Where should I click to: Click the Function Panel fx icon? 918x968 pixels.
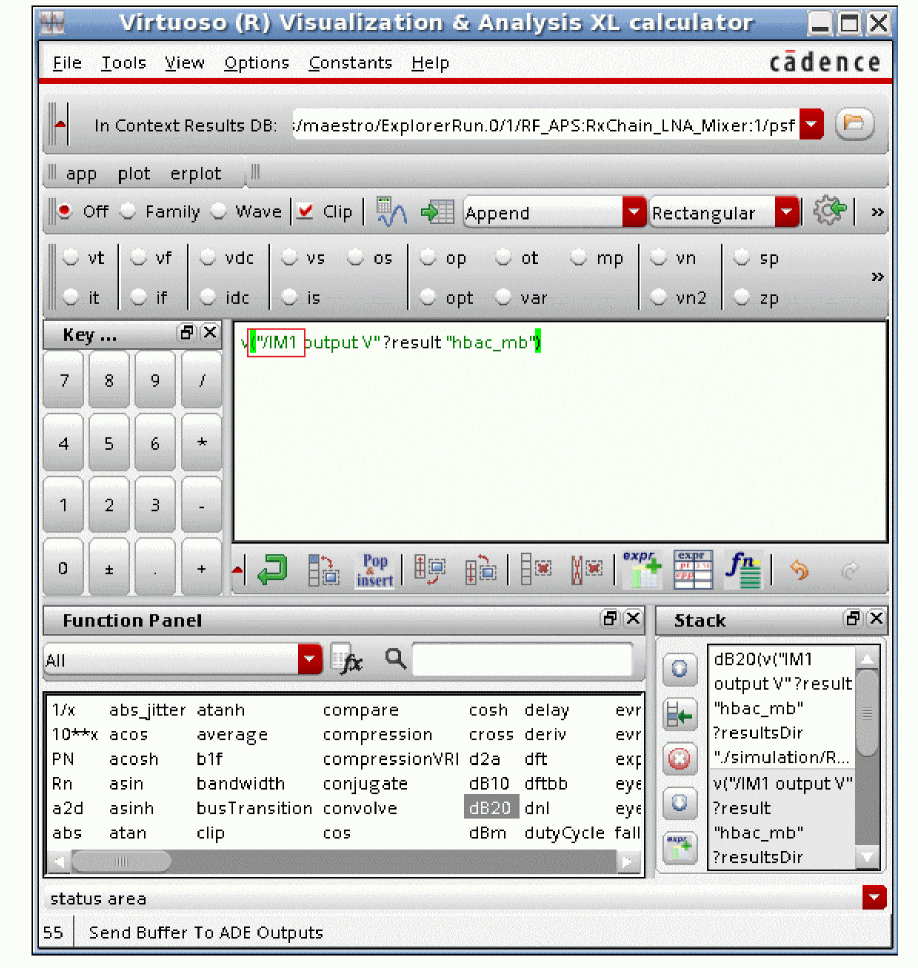pos(346,661)
